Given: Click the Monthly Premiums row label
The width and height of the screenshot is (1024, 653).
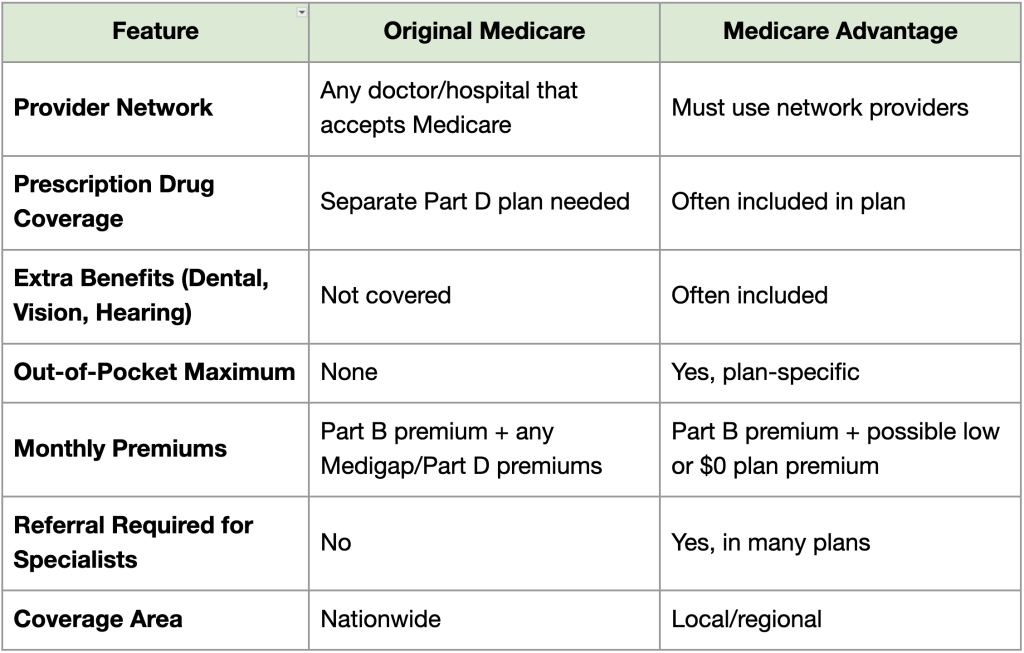Looking at the screenshot, I should click(x=120, y=449).
